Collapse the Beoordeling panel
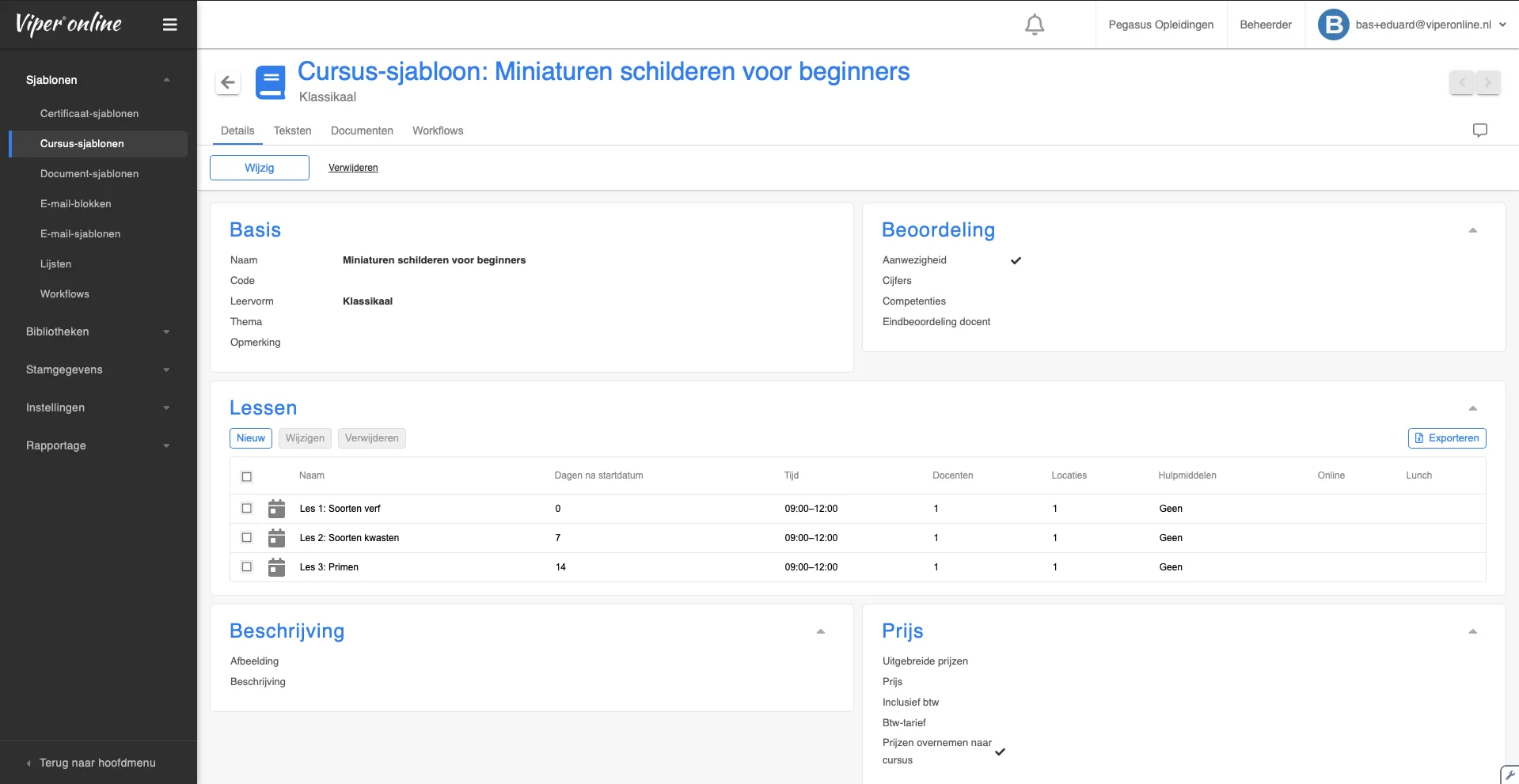Viewport: 1519px width, 784px height. (x=1472, y=230)
